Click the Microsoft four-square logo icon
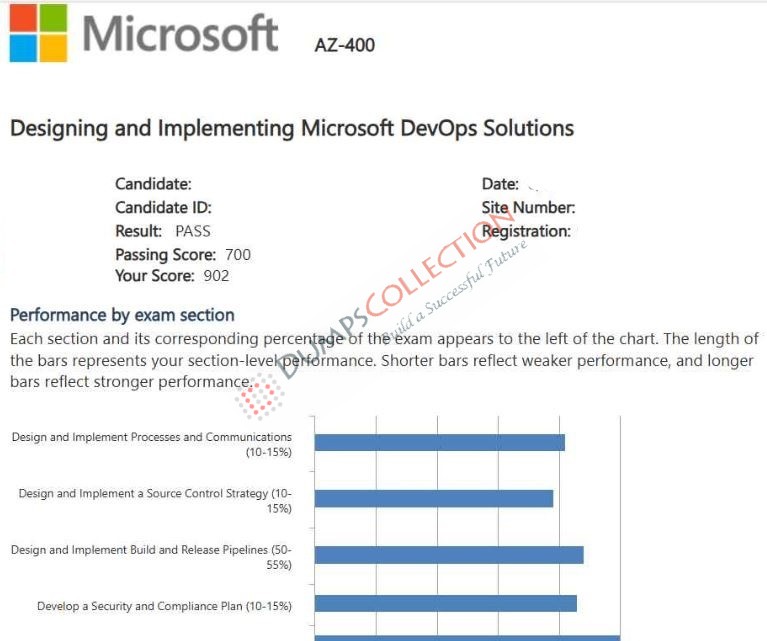 (x=38, y=33)
